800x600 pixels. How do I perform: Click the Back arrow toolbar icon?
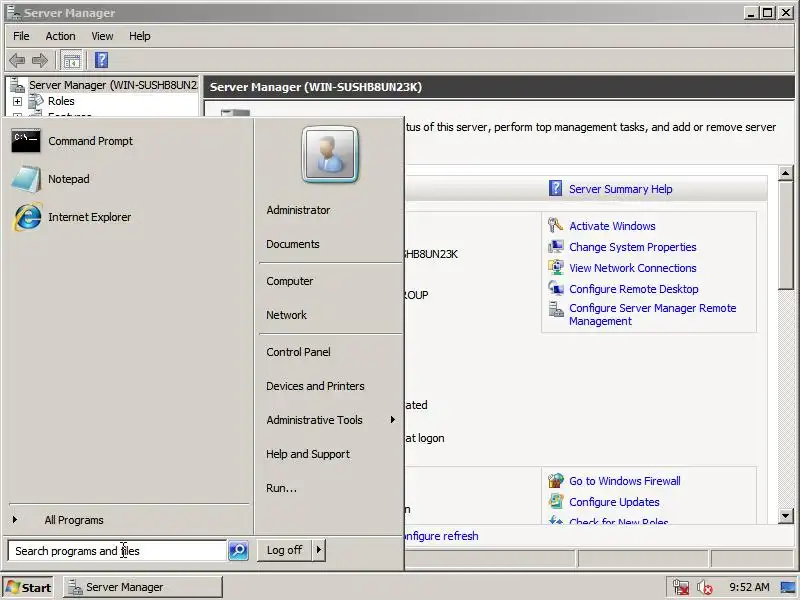(x=17, y=61)
